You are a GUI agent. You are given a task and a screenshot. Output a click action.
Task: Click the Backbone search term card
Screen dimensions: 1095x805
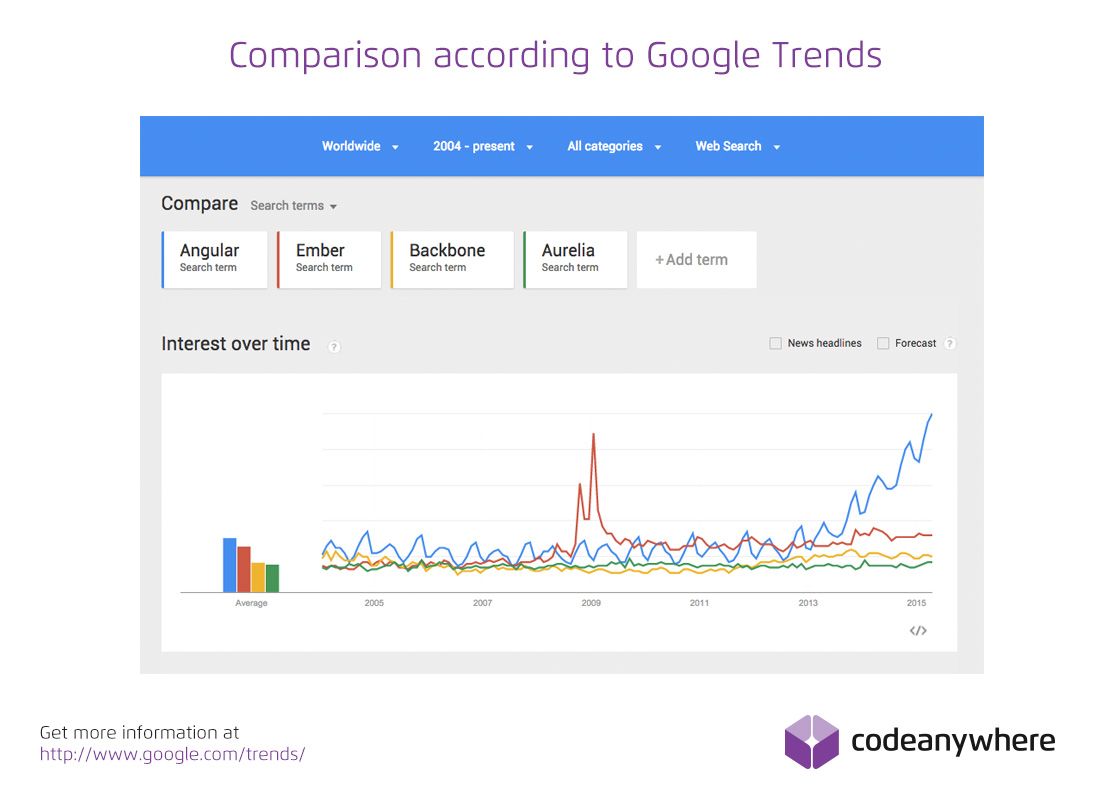click(x=452, y=259)
